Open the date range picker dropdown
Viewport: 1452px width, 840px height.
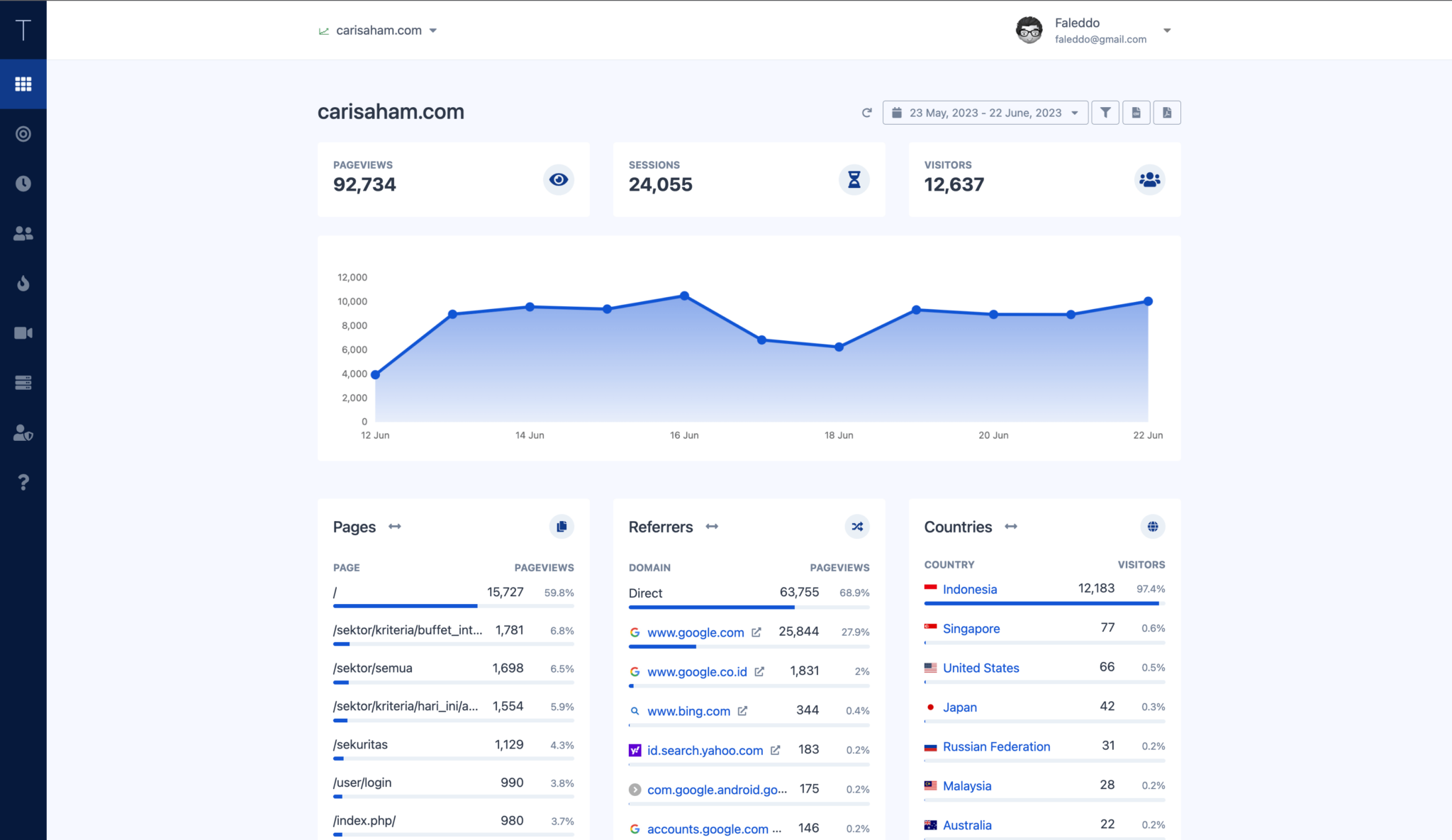(985, 113)
